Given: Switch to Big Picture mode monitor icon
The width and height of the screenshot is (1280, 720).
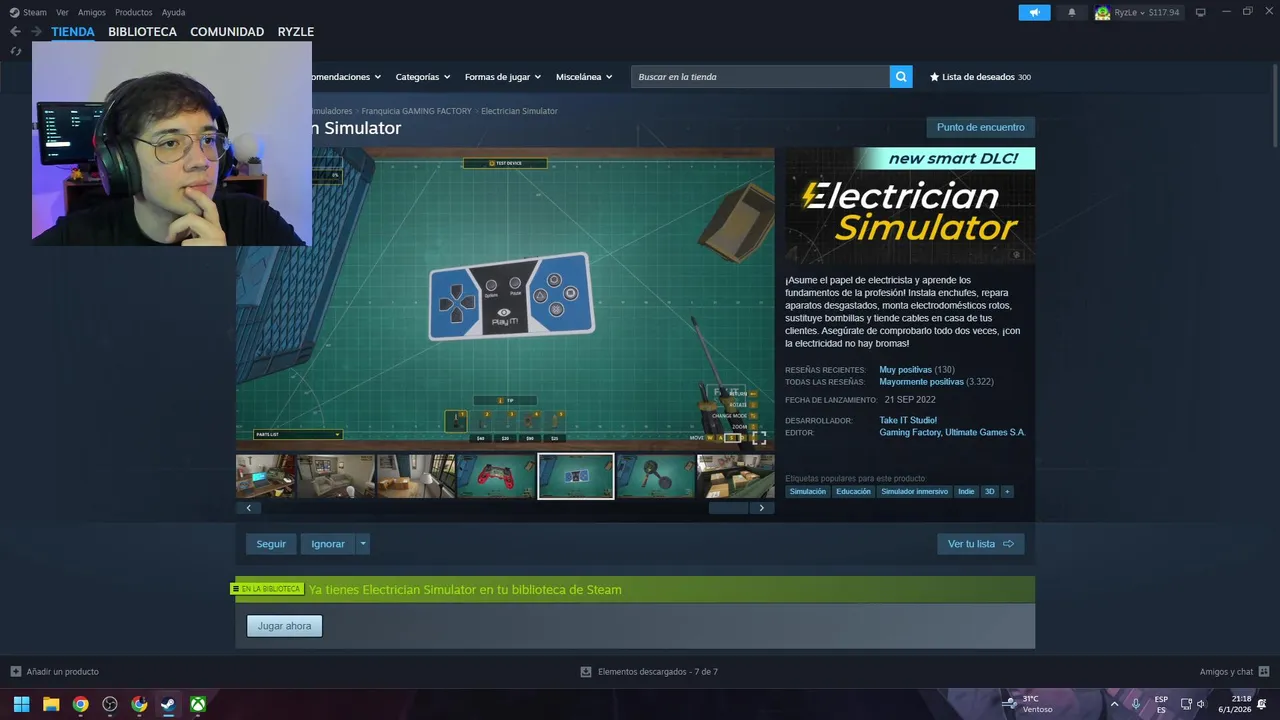Looking at the screenshot, I should click(x=1200, y=12).
